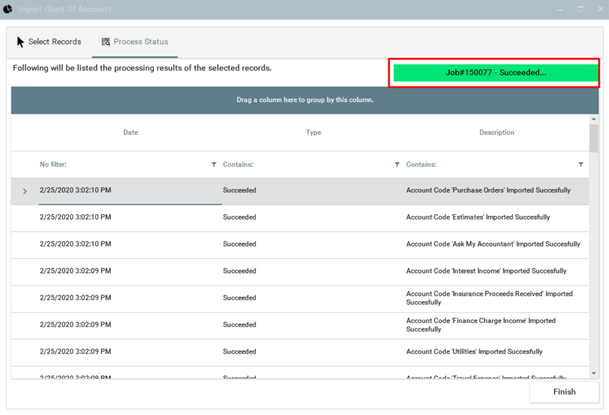The width and height of the screenshot is (609, 415).
Task: Sort by the Description column header
Action: coord(496,132)
